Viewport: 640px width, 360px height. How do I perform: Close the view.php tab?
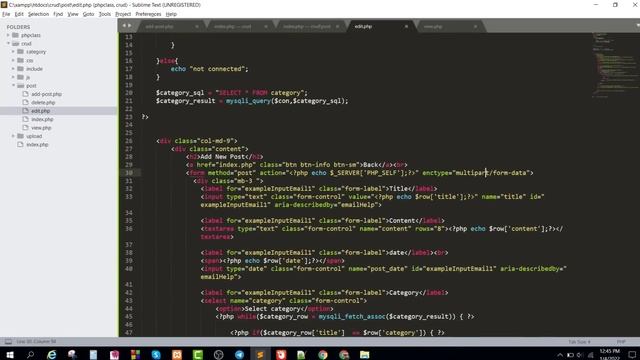(475, 27)
